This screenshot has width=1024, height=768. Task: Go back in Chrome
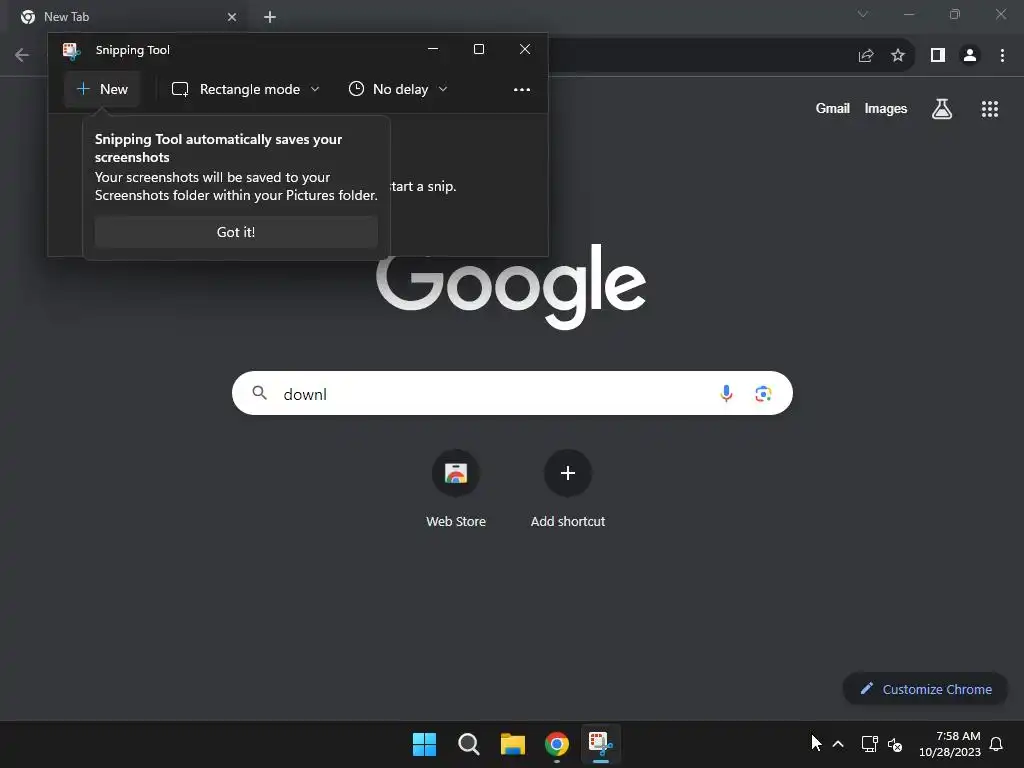[x=22, y=55]
